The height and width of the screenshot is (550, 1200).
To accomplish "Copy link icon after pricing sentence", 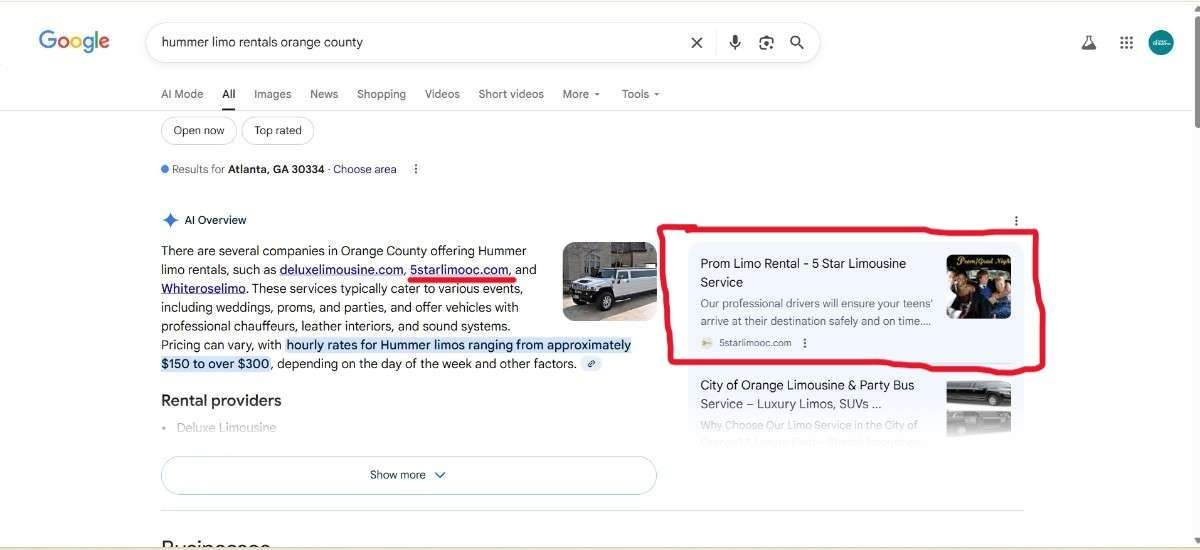I will pyautogui.click(x=592, y=364).
